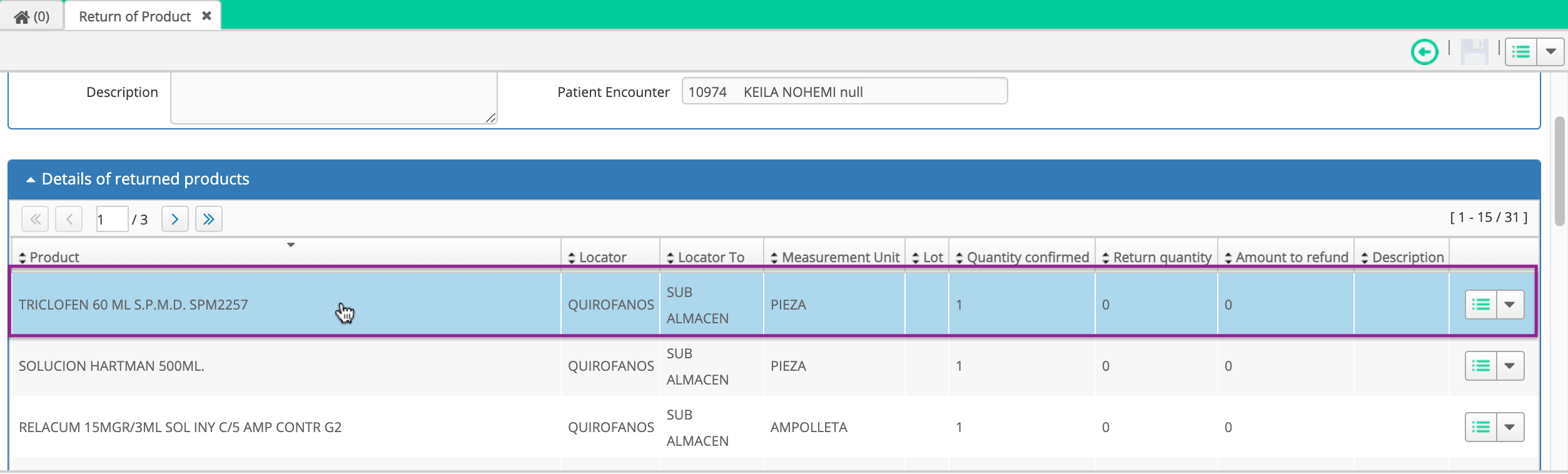
Task: Open the dropdown arrow on the TRICLOFEN row
Action: 1509,305
